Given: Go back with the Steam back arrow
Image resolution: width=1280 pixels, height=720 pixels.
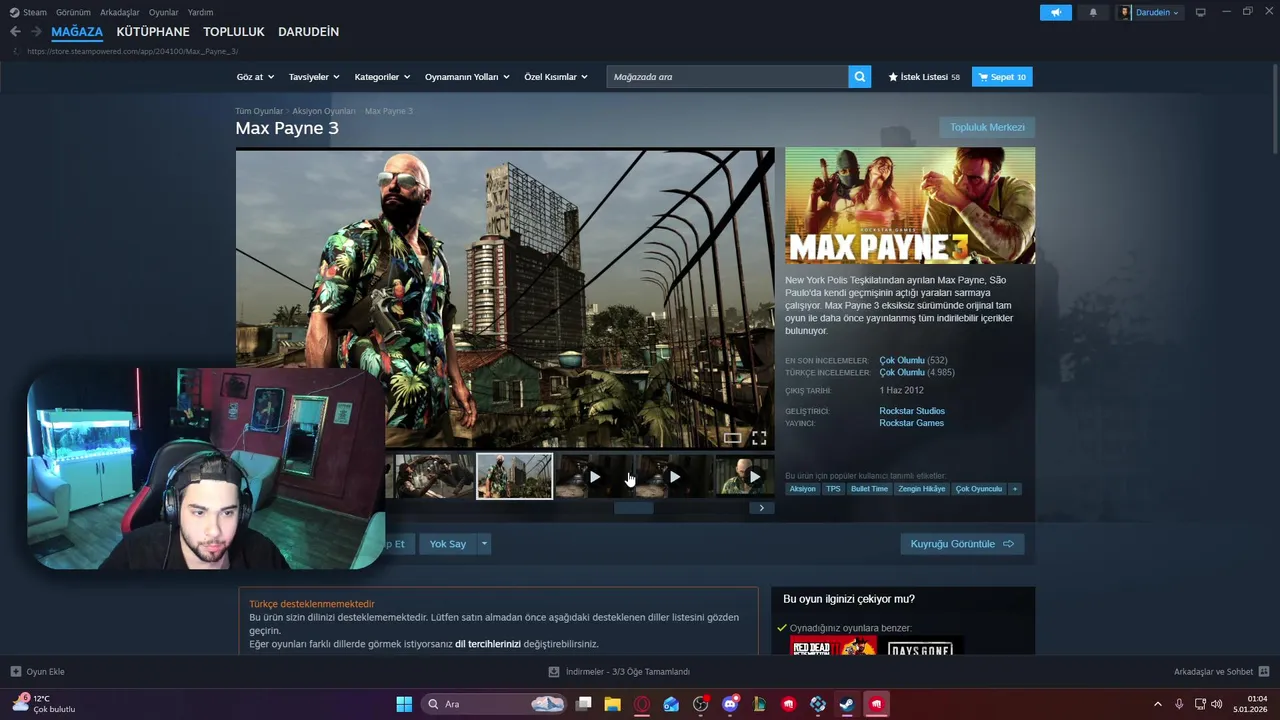Looking at the screenshot, I should [x=15, y=32].
